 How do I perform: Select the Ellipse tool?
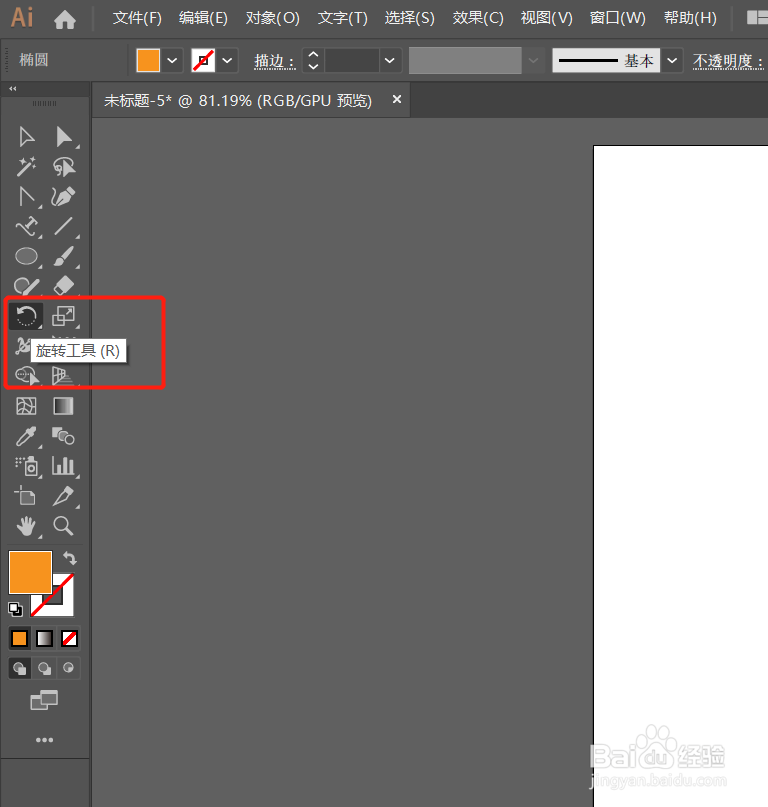[26, 256]
